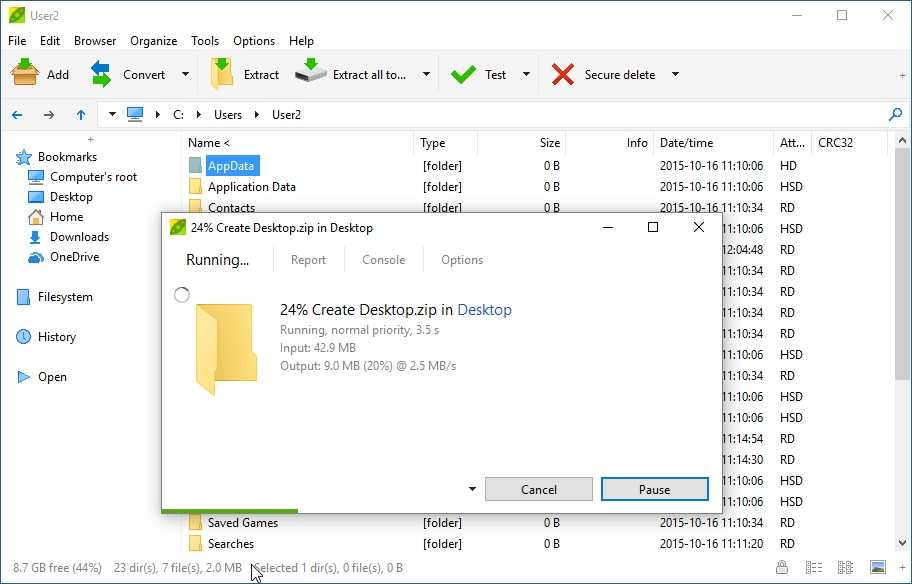912x584 pixels.
Task: Pause the Desktop.zip creation
Action: coord(654,489)
